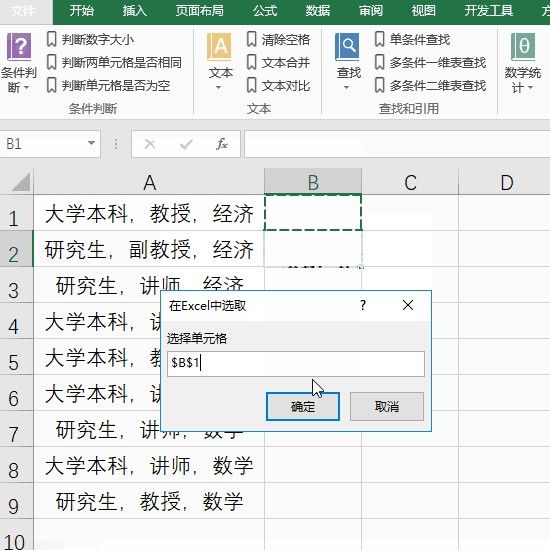Click the 判断单元格是否为空 bookmark item

[108, 86]
